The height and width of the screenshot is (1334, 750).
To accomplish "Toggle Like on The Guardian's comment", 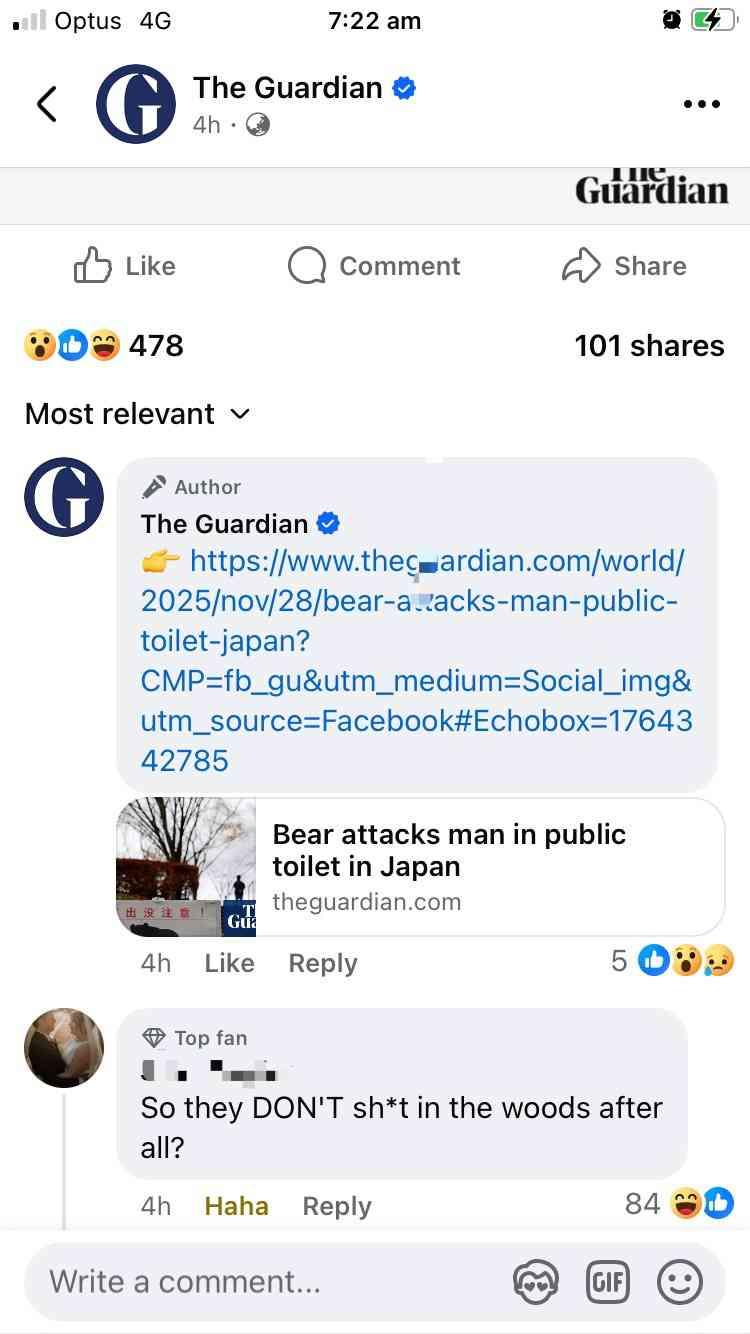I will pyautogui.click(x=229, y=963).
